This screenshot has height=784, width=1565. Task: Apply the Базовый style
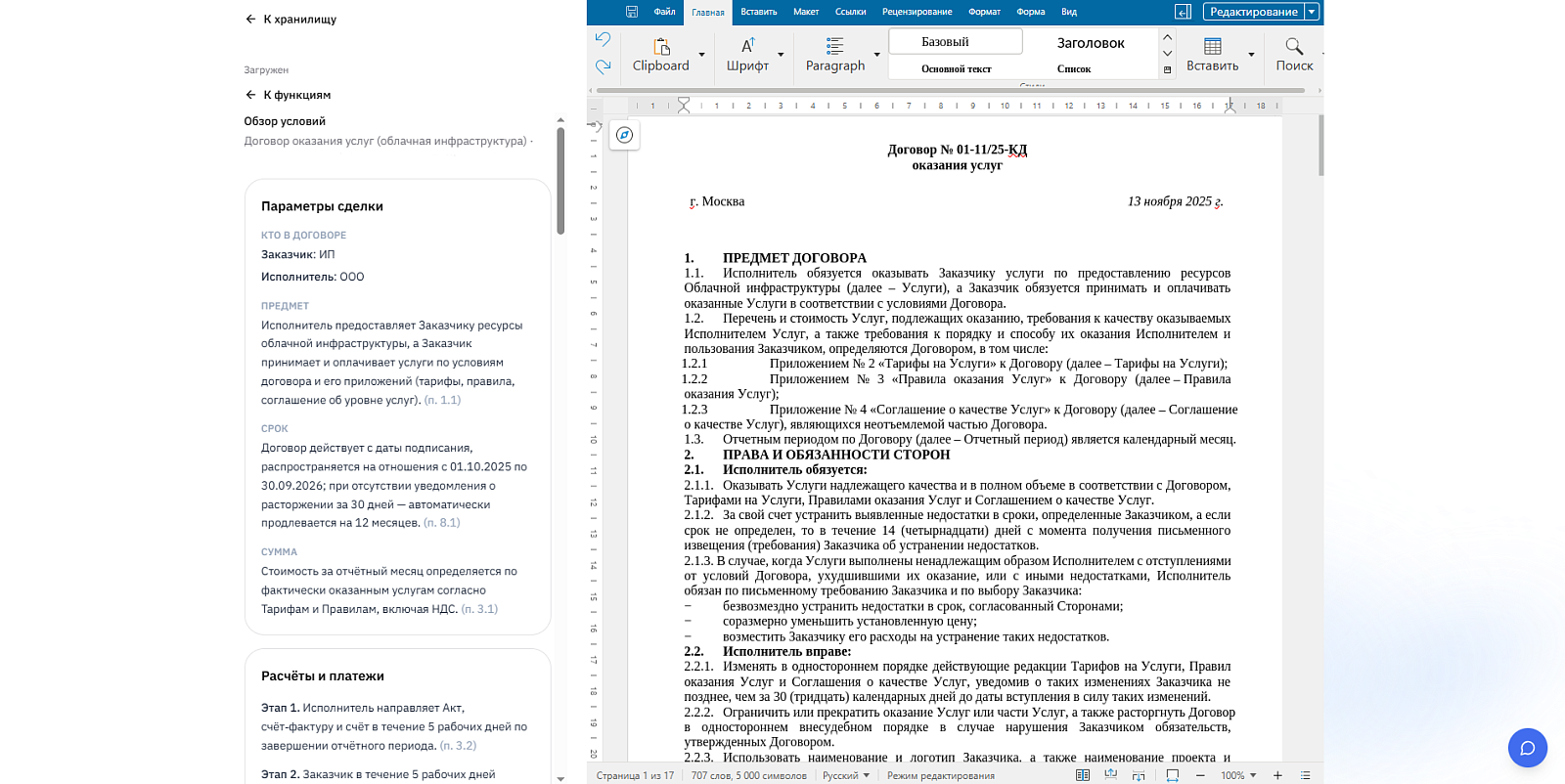956,41
